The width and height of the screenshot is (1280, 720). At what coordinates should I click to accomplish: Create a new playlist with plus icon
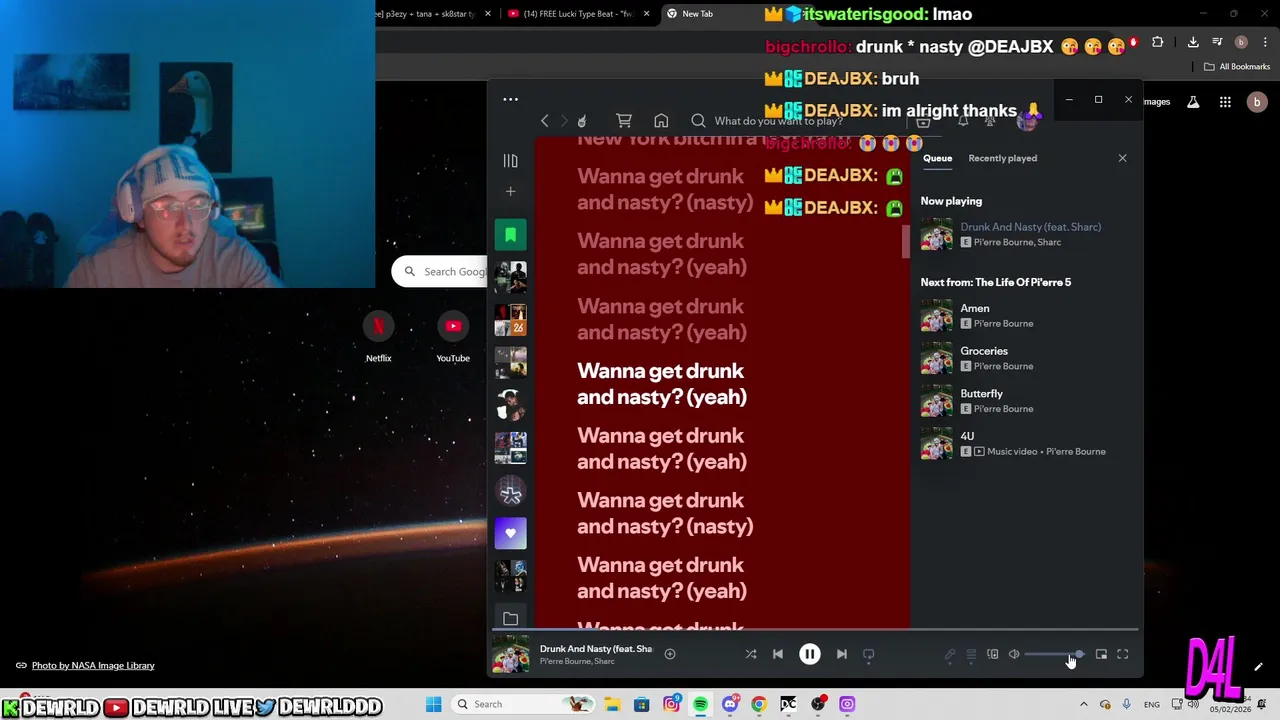click(510, 191)
